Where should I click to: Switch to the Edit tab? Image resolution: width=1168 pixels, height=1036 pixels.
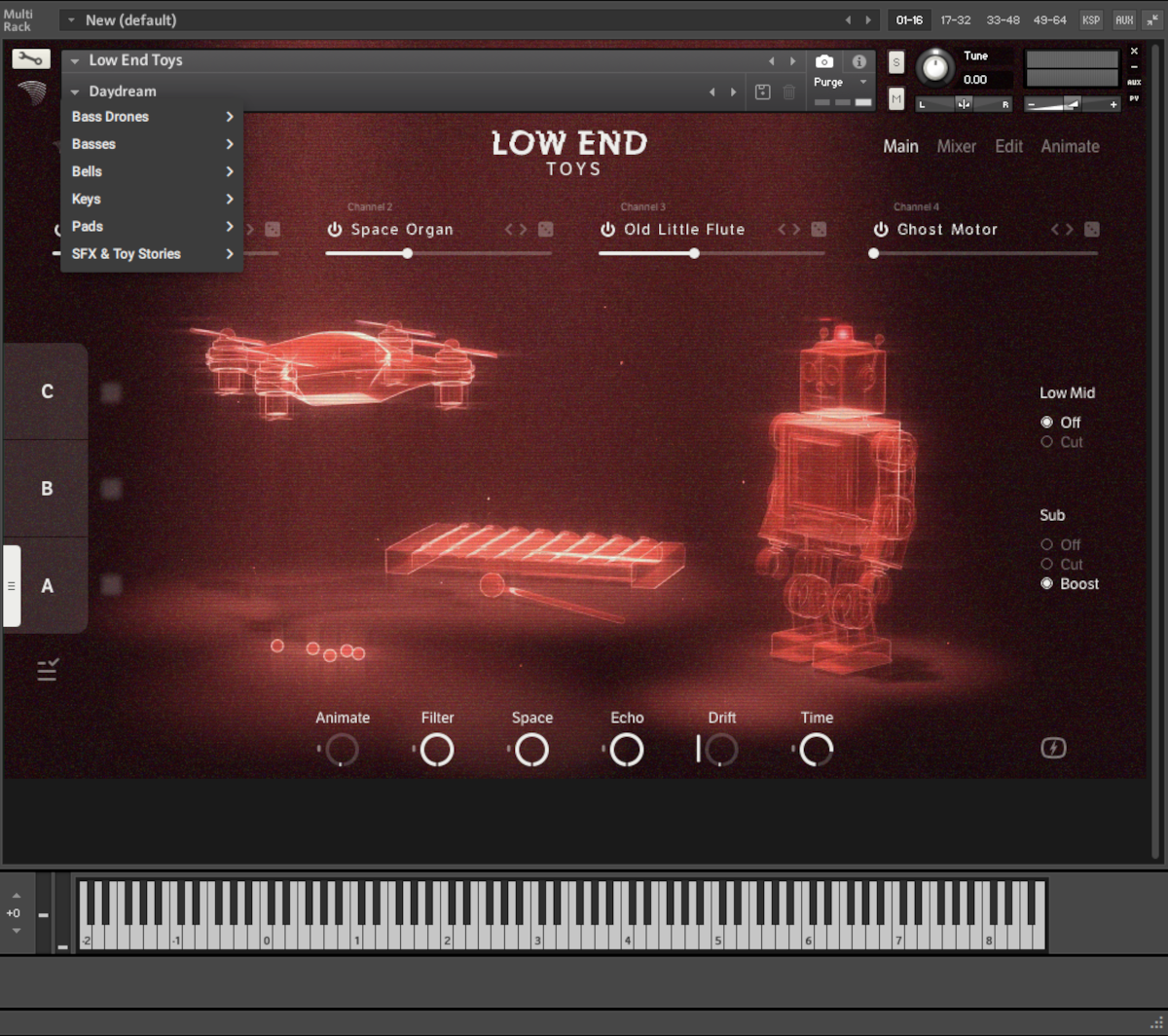(1008, 146)
